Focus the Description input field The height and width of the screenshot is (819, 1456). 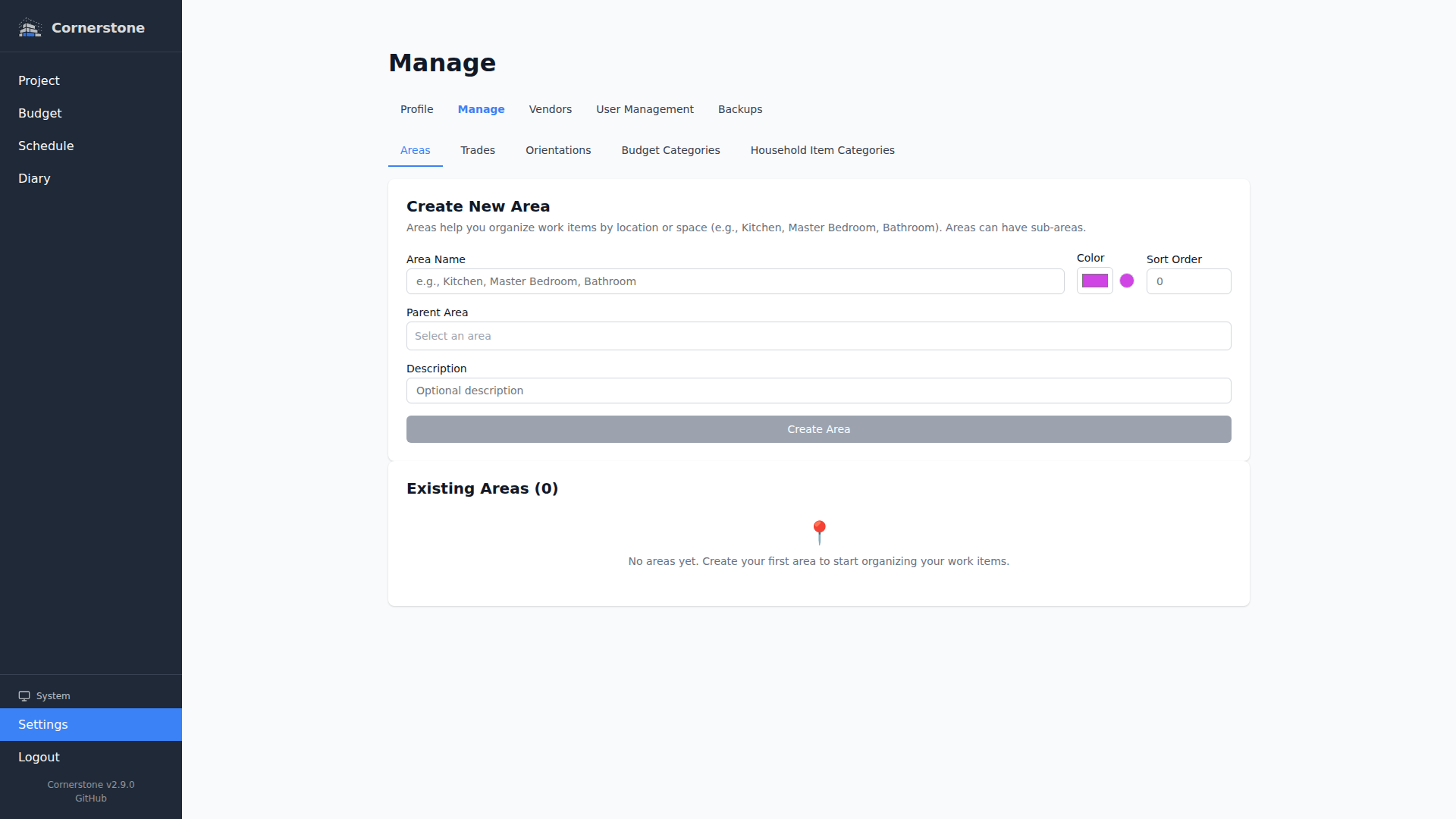(819, 391)
